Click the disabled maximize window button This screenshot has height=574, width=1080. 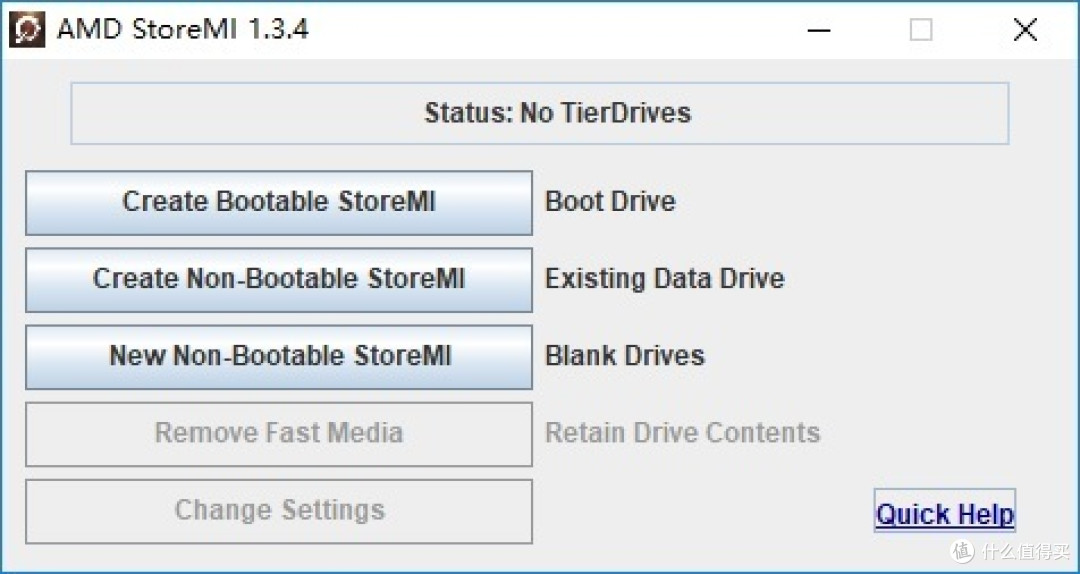coord(921,30)
